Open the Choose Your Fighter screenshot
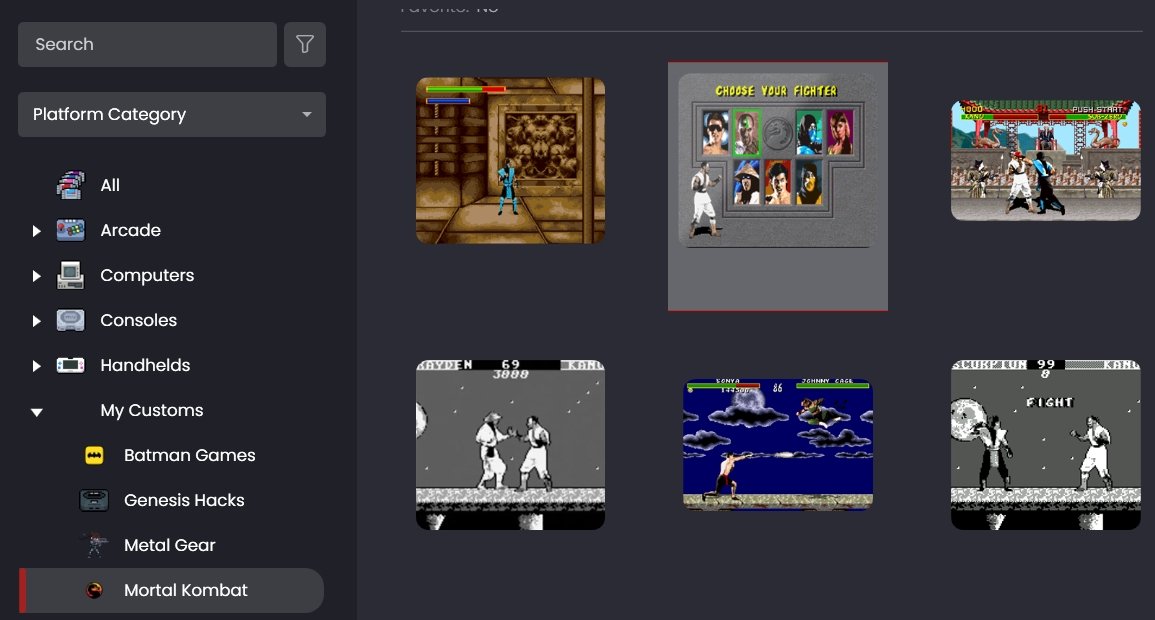Viewport: 1155px width, 620px height. pyautogui.click(x=778, y=186)
